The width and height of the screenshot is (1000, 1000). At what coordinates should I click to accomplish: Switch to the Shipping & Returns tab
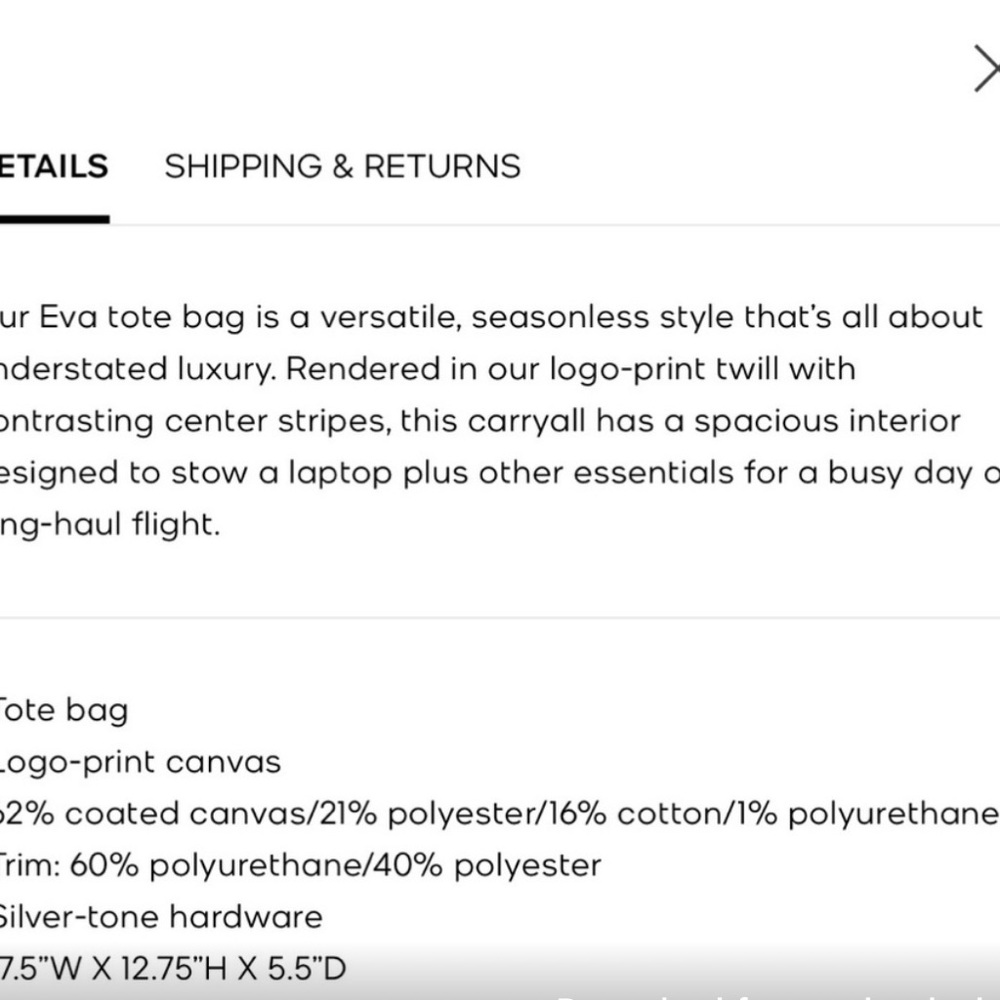[342, 166]
